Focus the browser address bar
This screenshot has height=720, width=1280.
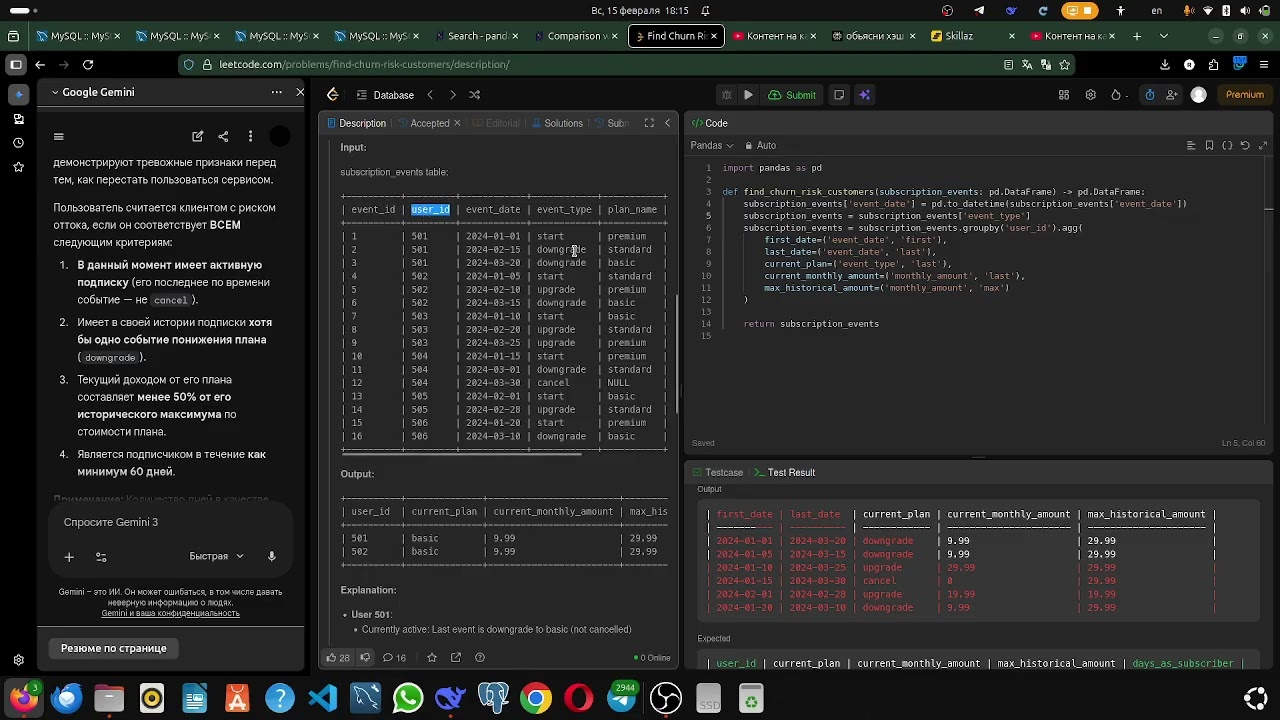click(590, 64)
